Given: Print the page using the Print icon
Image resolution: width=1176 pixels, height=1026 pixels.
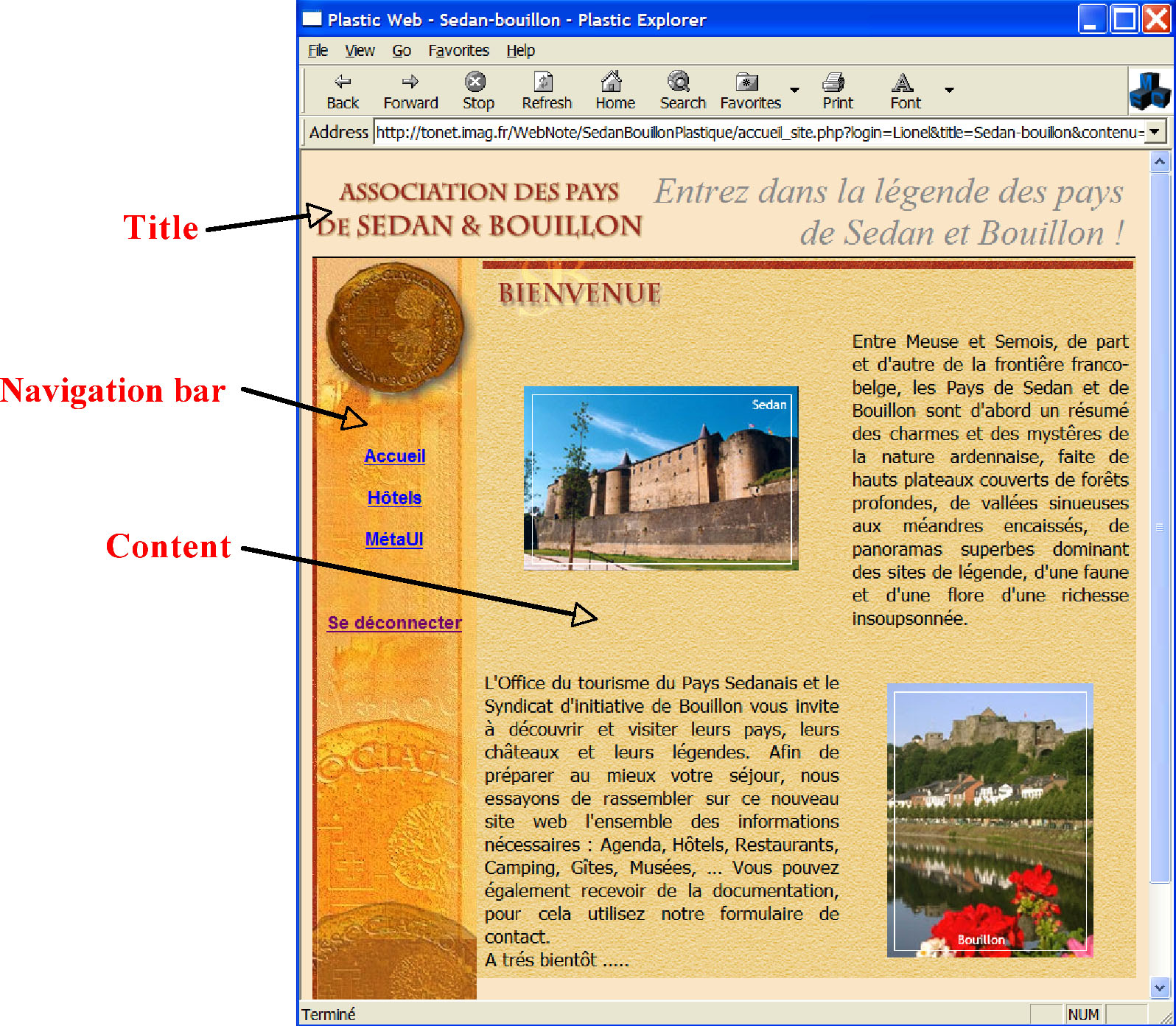Looking at the screenshot, I should 835,82.
